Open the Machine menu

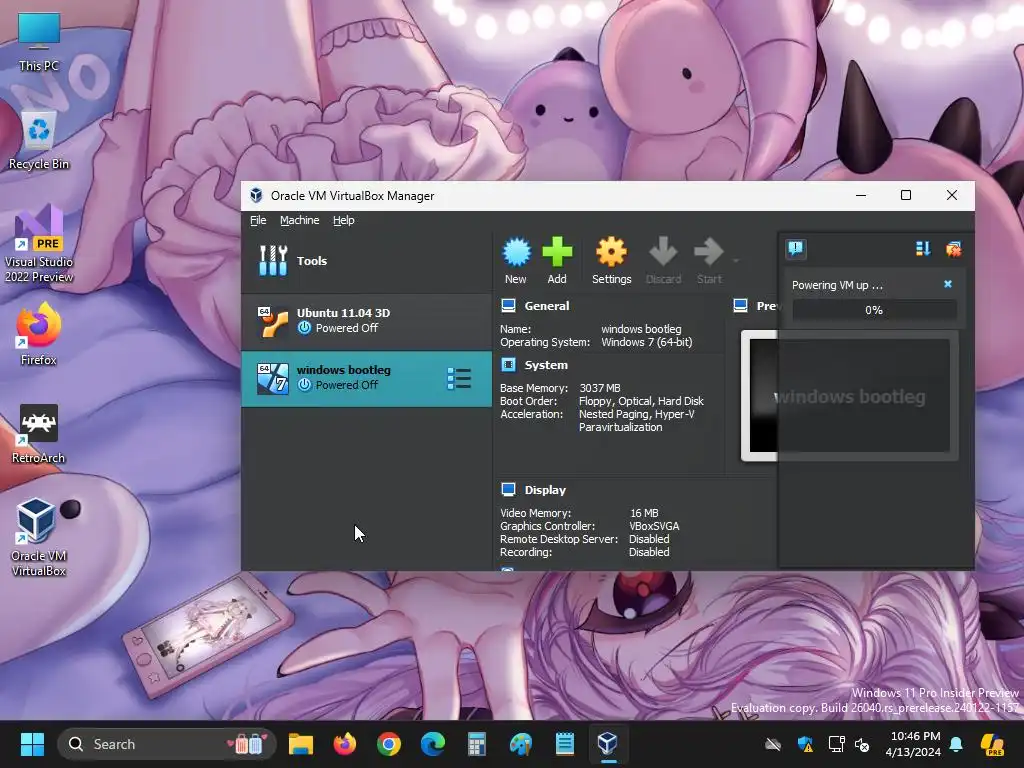[x=300, y=220]
